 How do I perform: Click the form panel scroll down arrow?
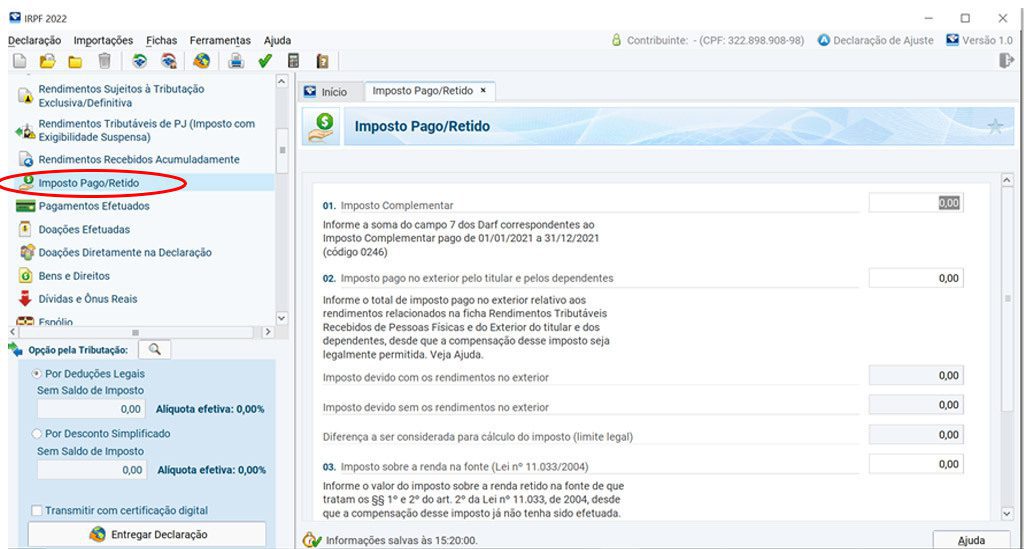click(1006, 514)
